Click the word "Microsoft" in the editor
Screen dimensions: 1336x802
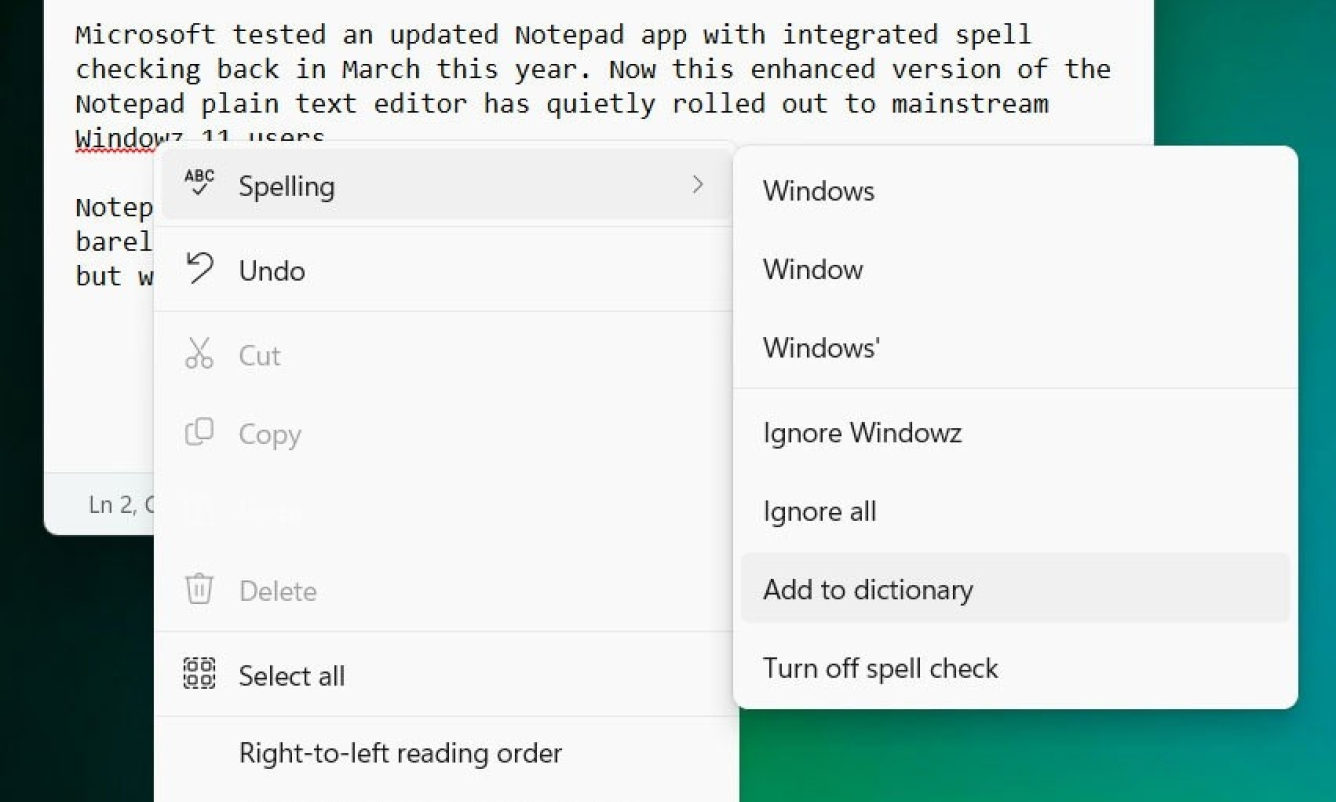(x=146, y=34)
